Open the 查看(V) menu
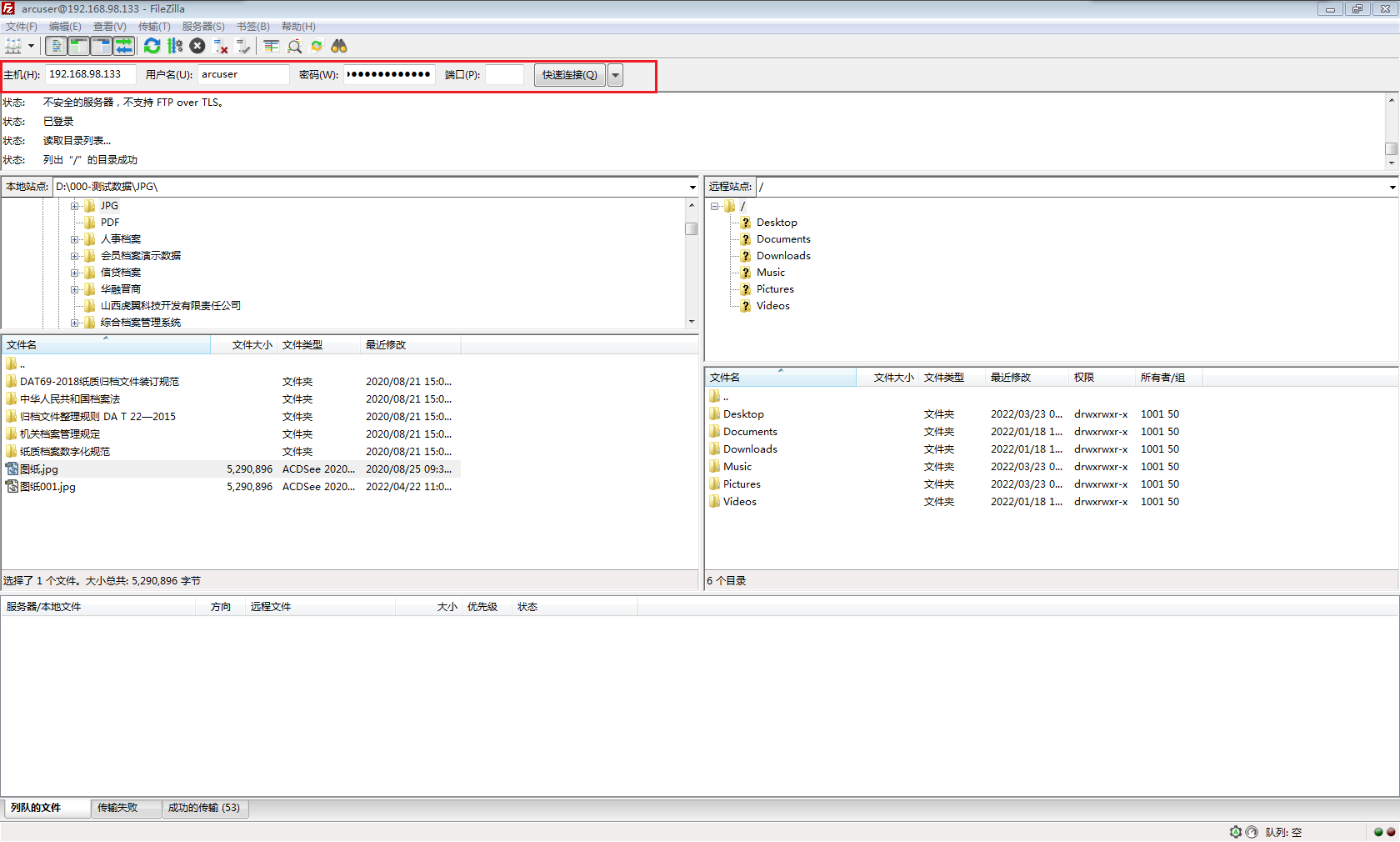Image resolution: width=1400 pixels, height=842 pixels. [x=110, y=27]
